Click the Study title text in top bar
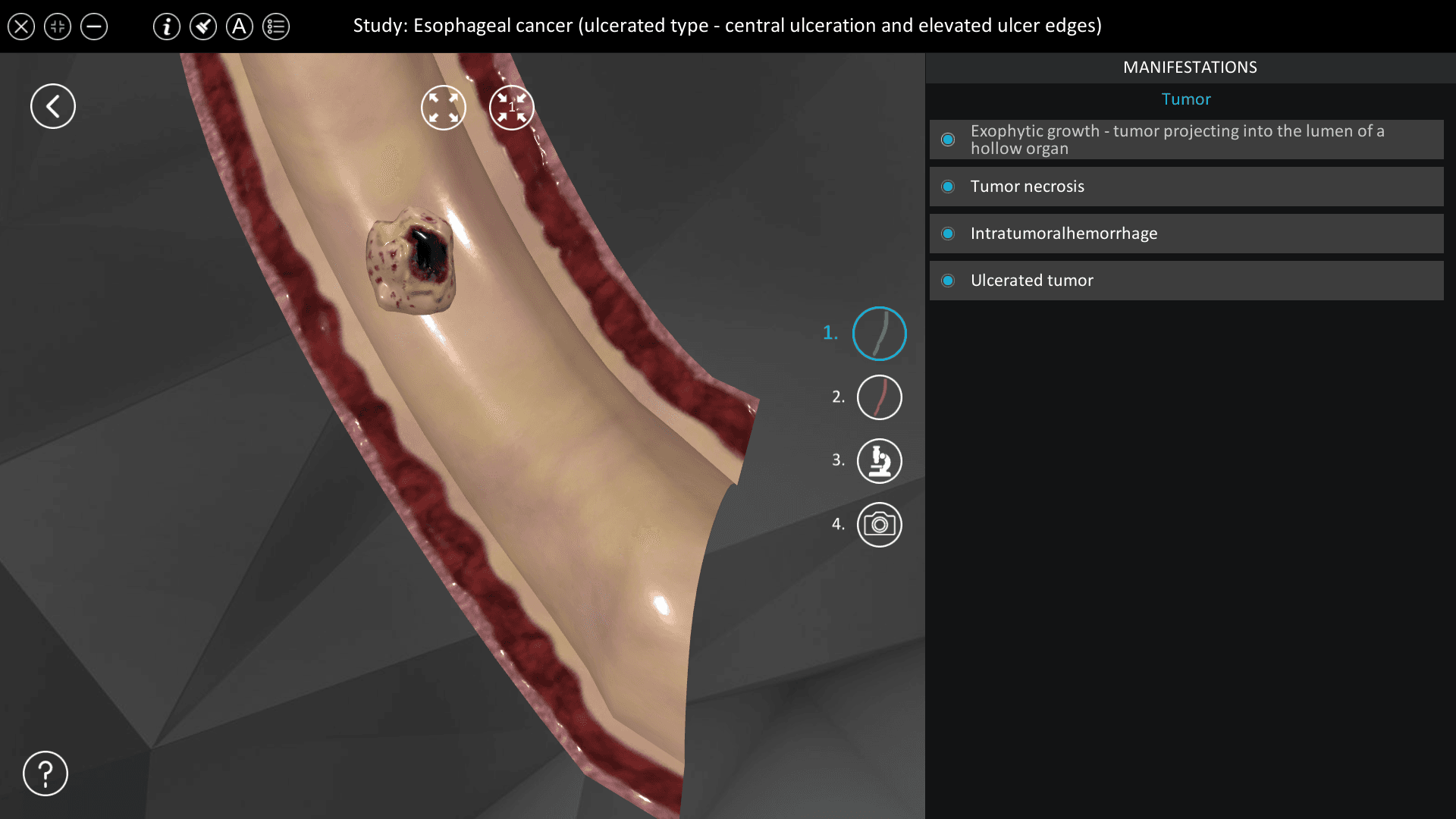Viewport: 1456px width, 819px height. pos(727,26)
